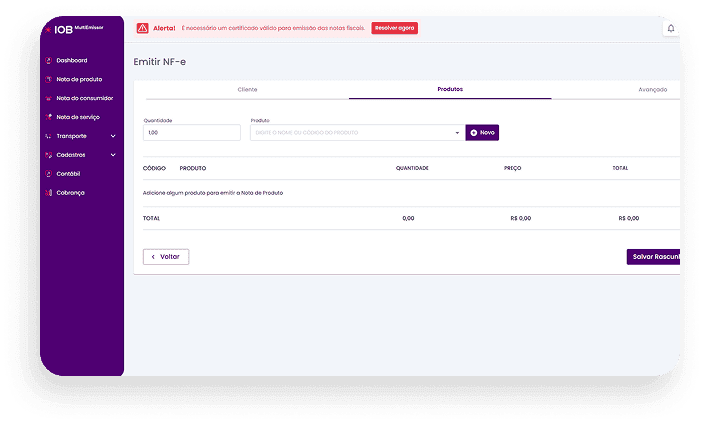Click the Voltar button

[x=166, y=256]
